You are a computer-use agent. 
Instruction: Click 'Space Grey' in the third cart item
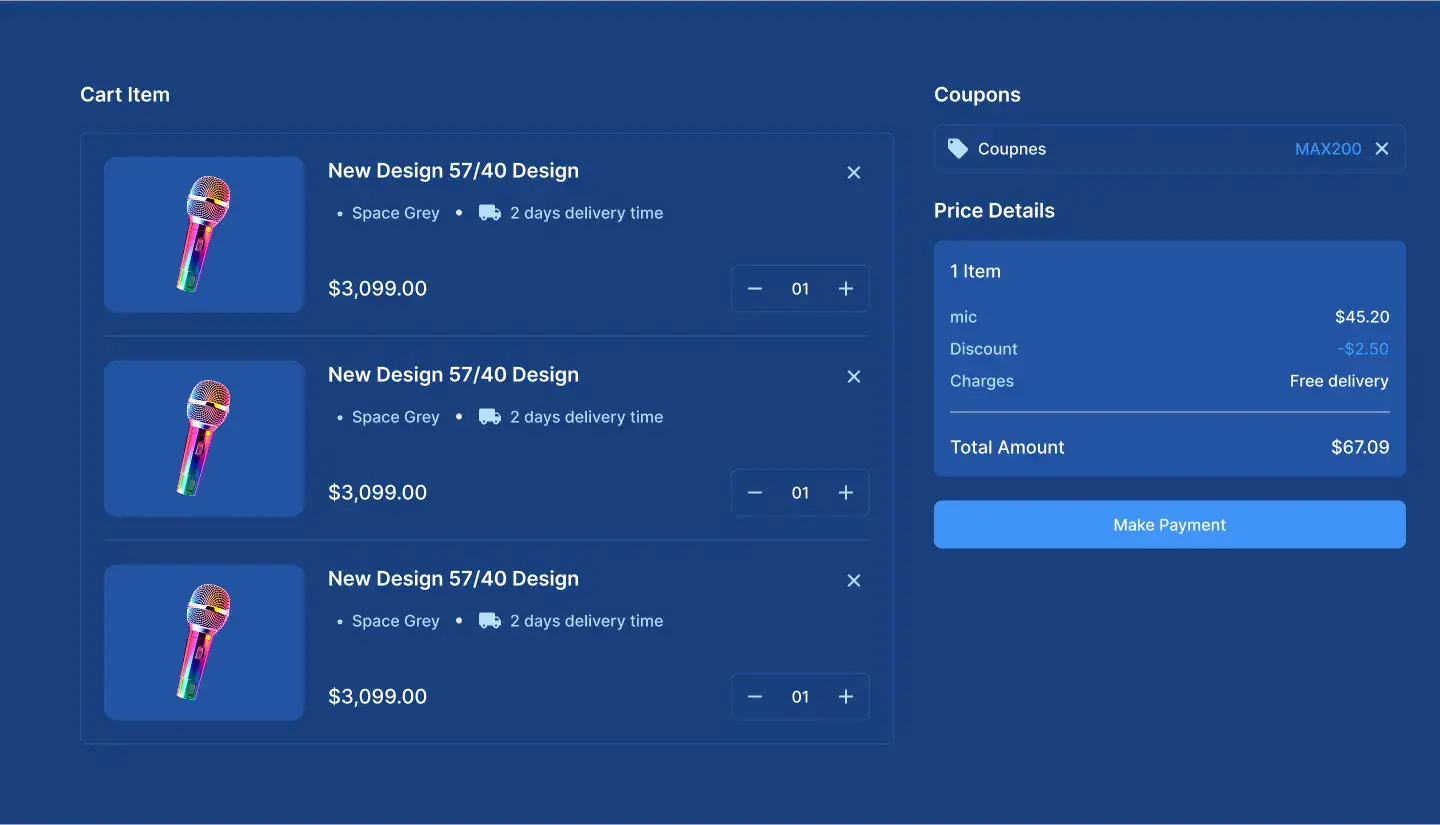[396, 621]
